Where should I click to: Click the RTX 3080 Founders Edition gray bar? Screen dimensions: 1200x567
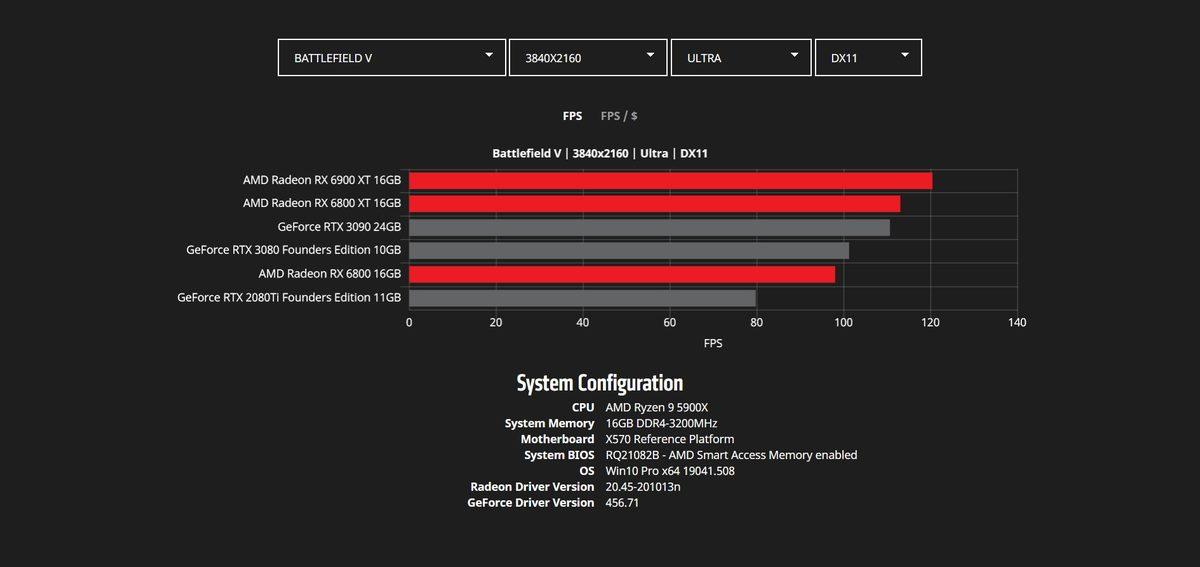(629, 250)
